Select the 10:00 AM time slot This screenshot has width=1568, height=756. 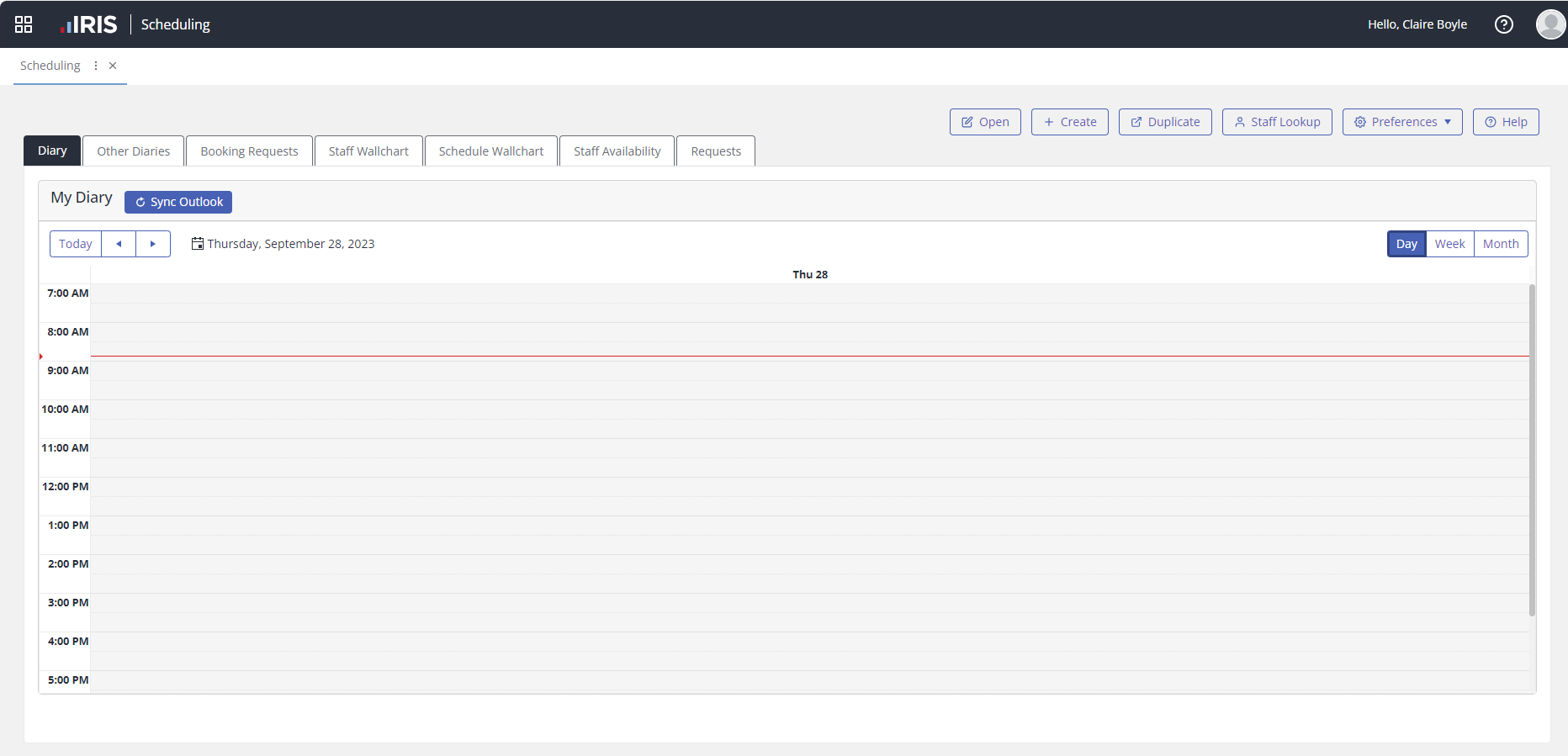(x=809, y=410)
